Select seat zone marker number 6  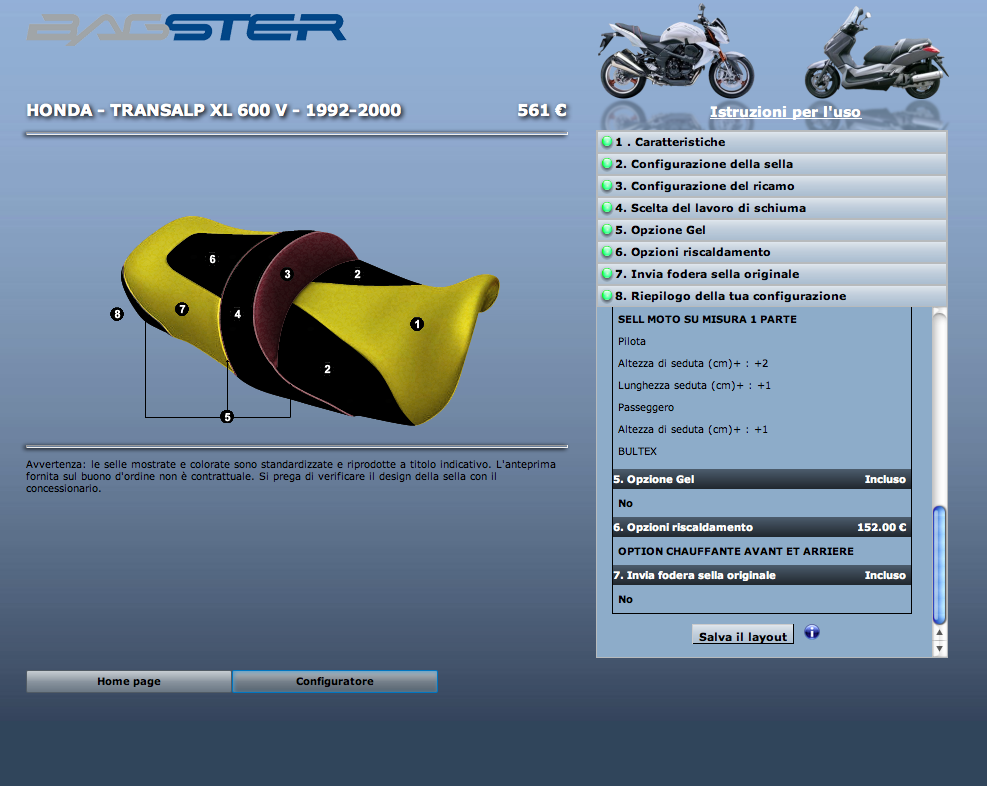click(212, 259)
